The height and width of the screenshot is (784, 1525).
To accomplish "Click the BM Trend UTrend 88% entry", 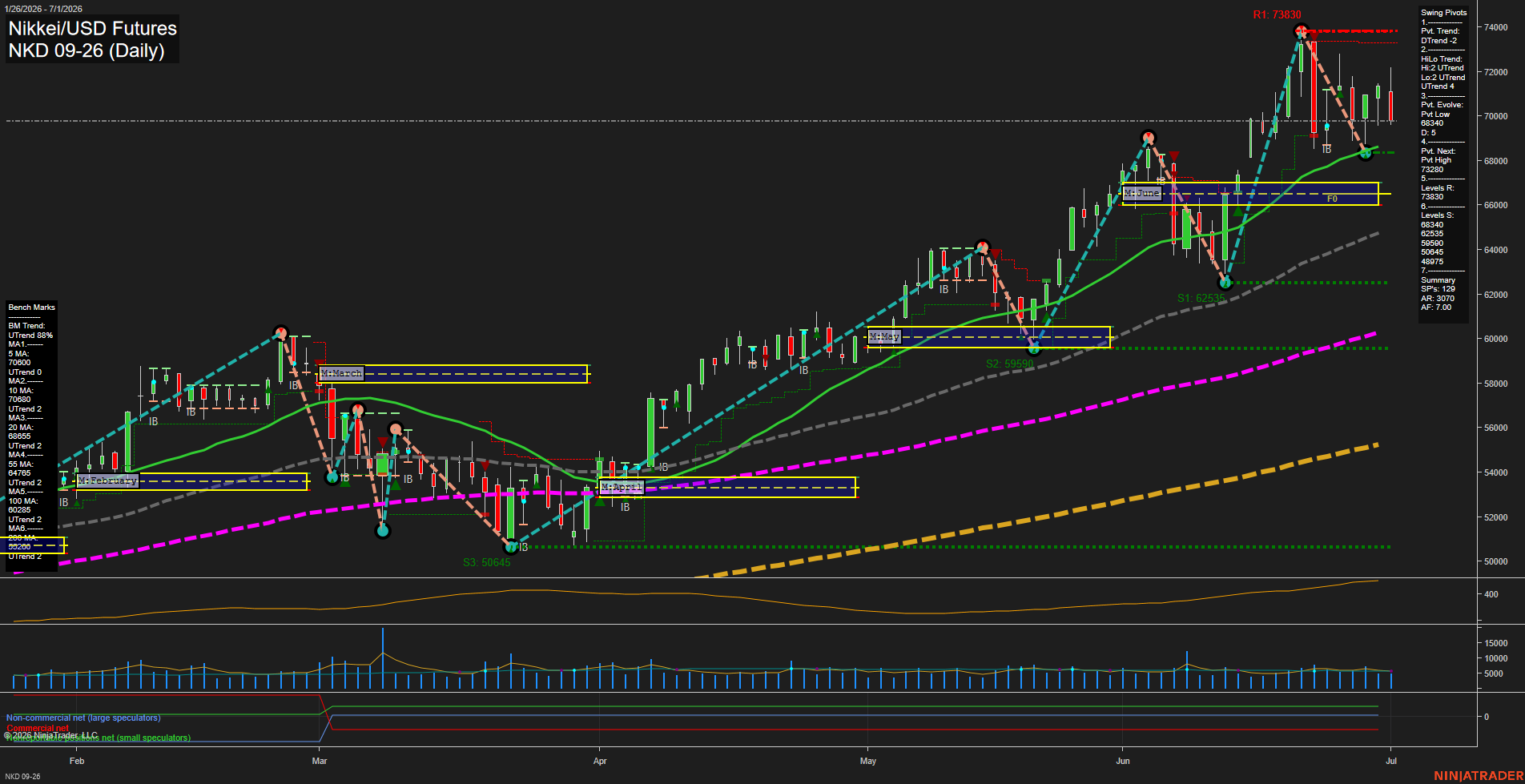I will [30, 331].
